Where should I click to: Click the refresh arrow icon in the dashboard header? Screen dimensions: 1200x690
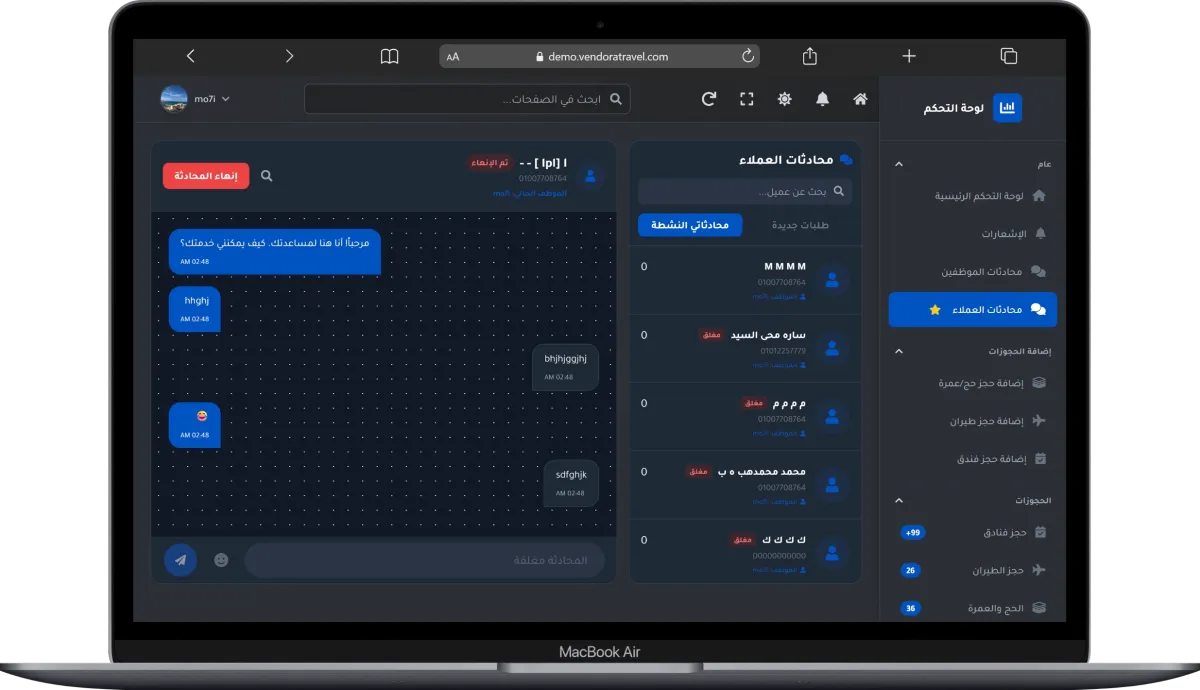pyautogui.click(x=709, y=99)
